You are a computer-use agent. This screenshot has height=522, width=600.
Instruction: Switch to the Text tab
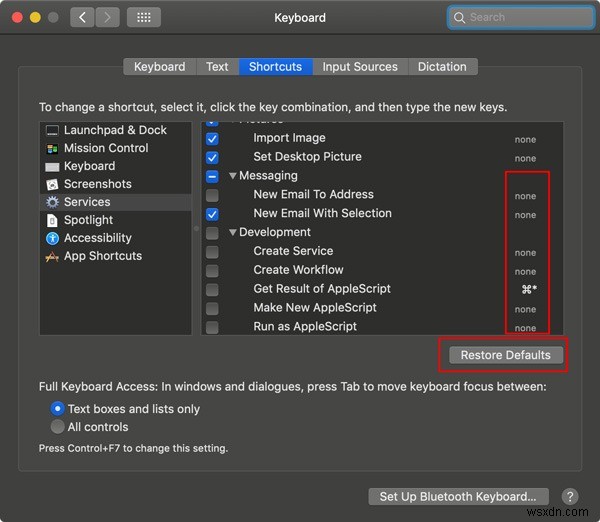(217, 67)
